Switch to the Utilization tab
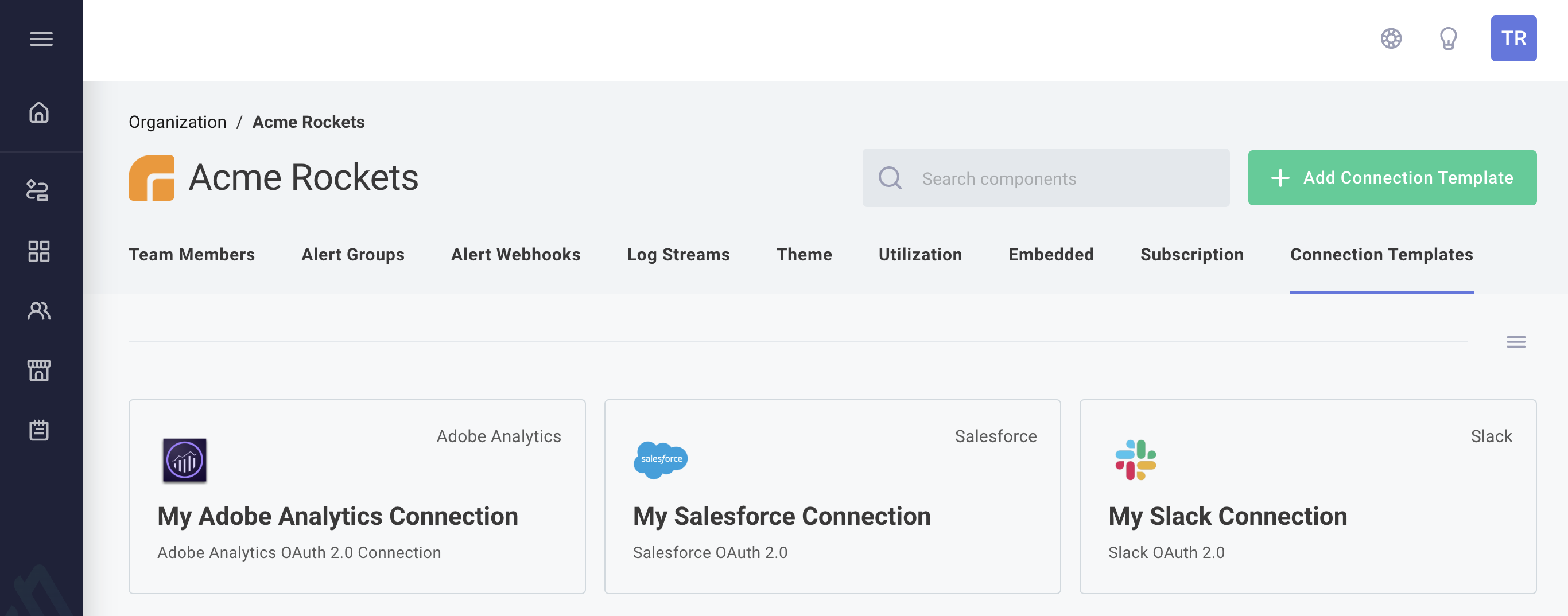 (920, 254)
